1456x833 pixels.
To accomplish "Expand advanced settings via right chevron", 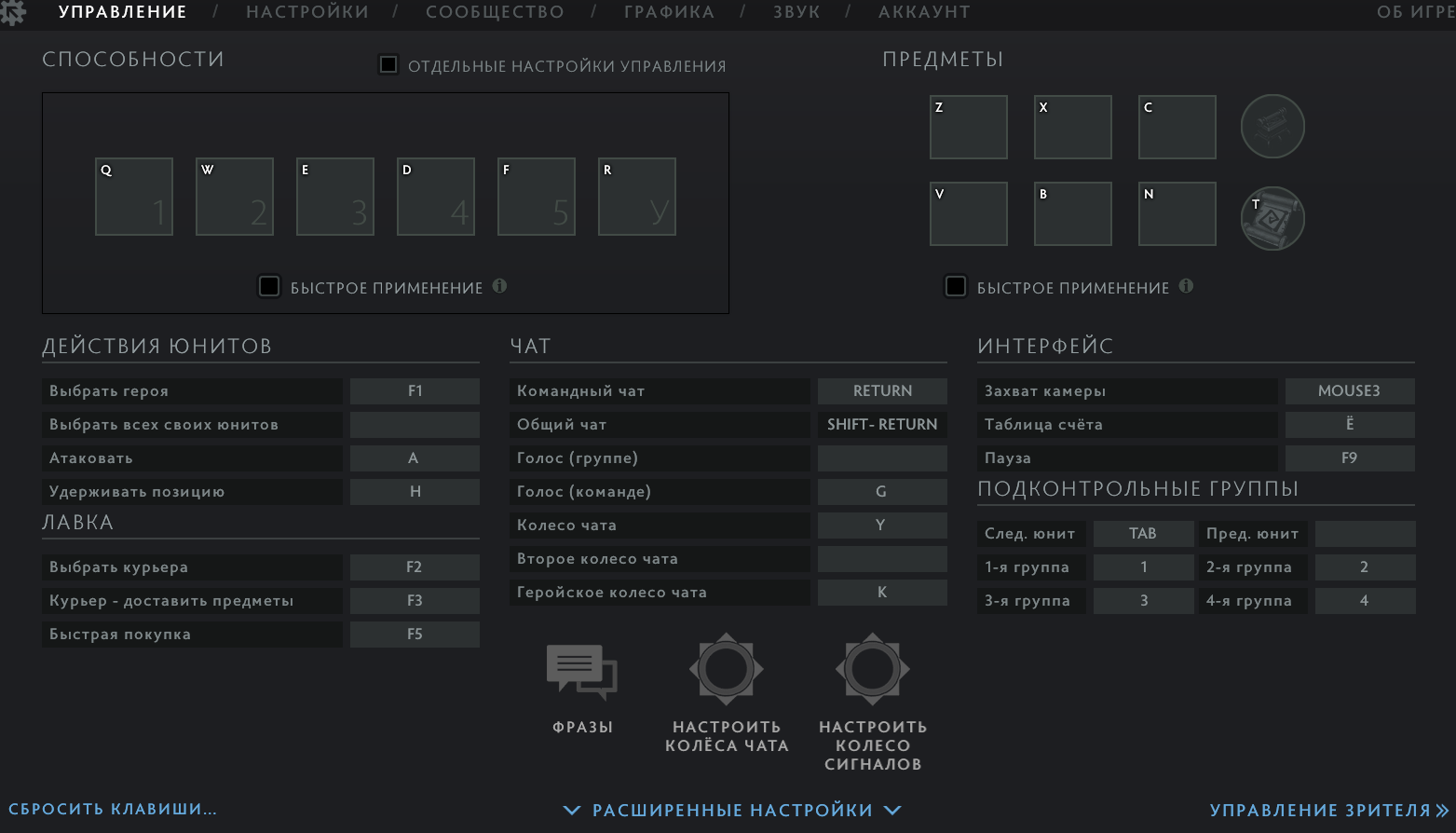I will point(892,811).
